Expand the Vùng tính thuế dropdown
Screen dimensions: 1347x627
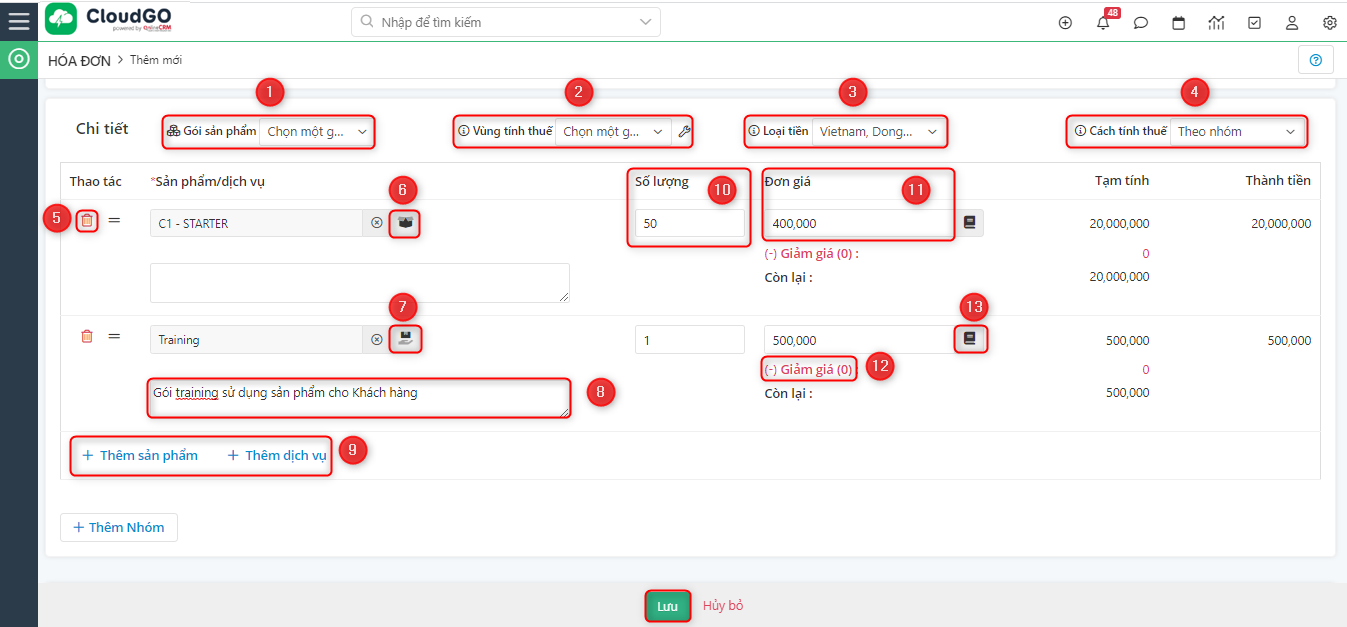612,132
